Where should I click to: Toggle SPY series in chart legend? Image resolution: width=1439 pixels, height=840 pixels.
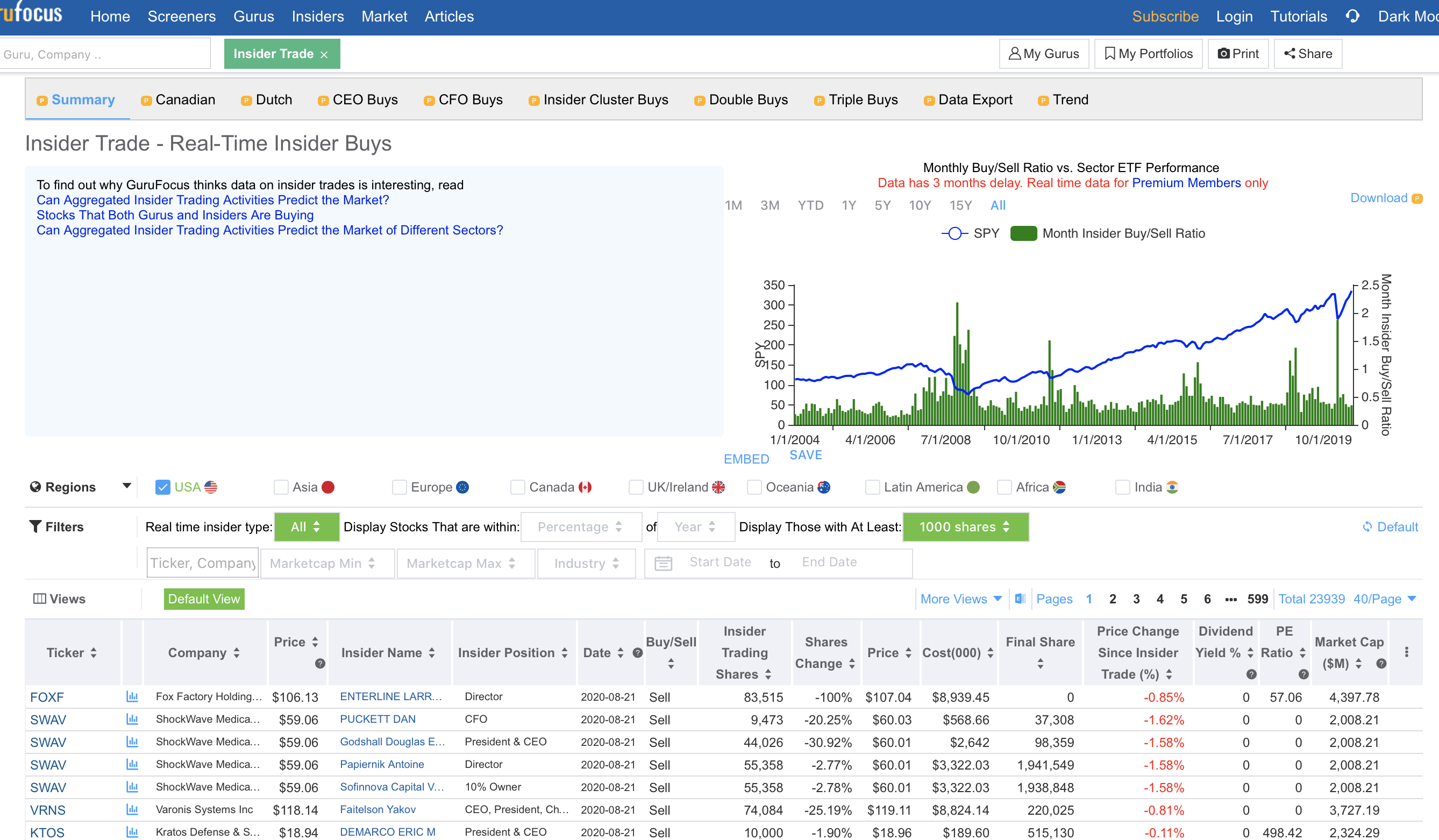point(970,233)
